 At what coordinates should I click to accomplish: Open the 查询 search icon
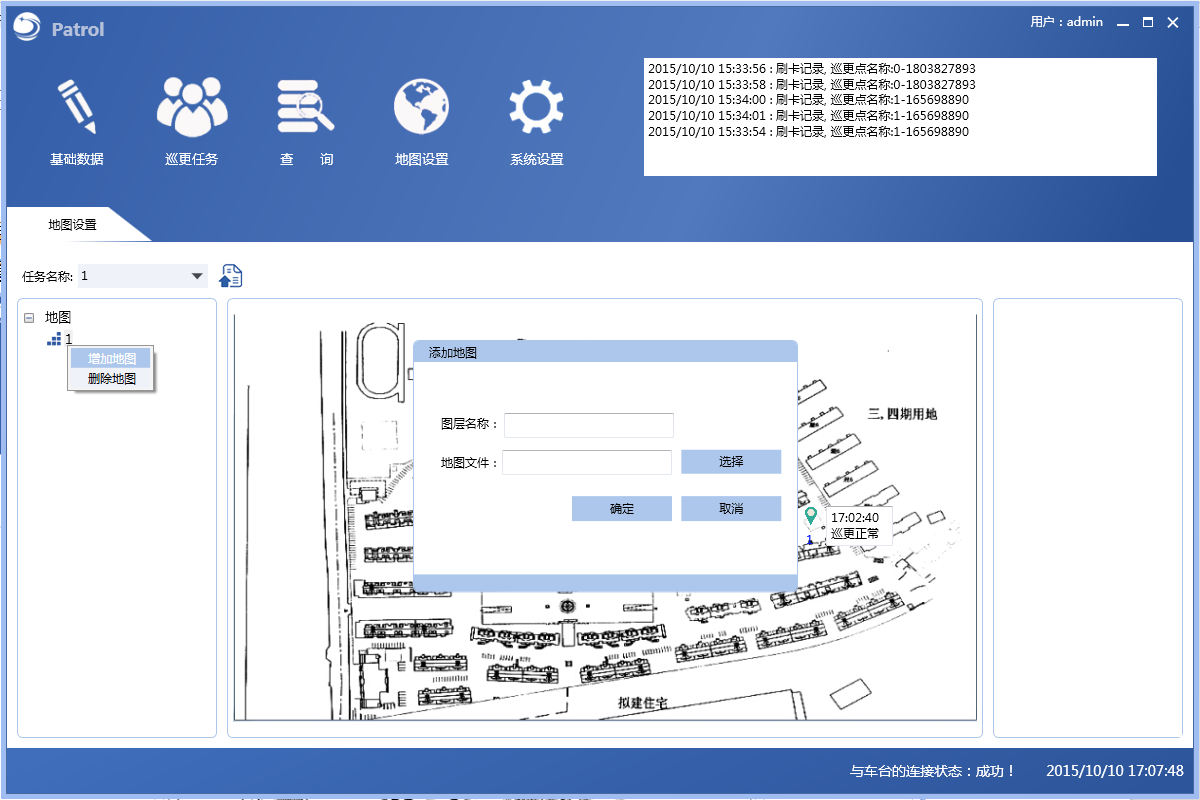pos(306,108)
